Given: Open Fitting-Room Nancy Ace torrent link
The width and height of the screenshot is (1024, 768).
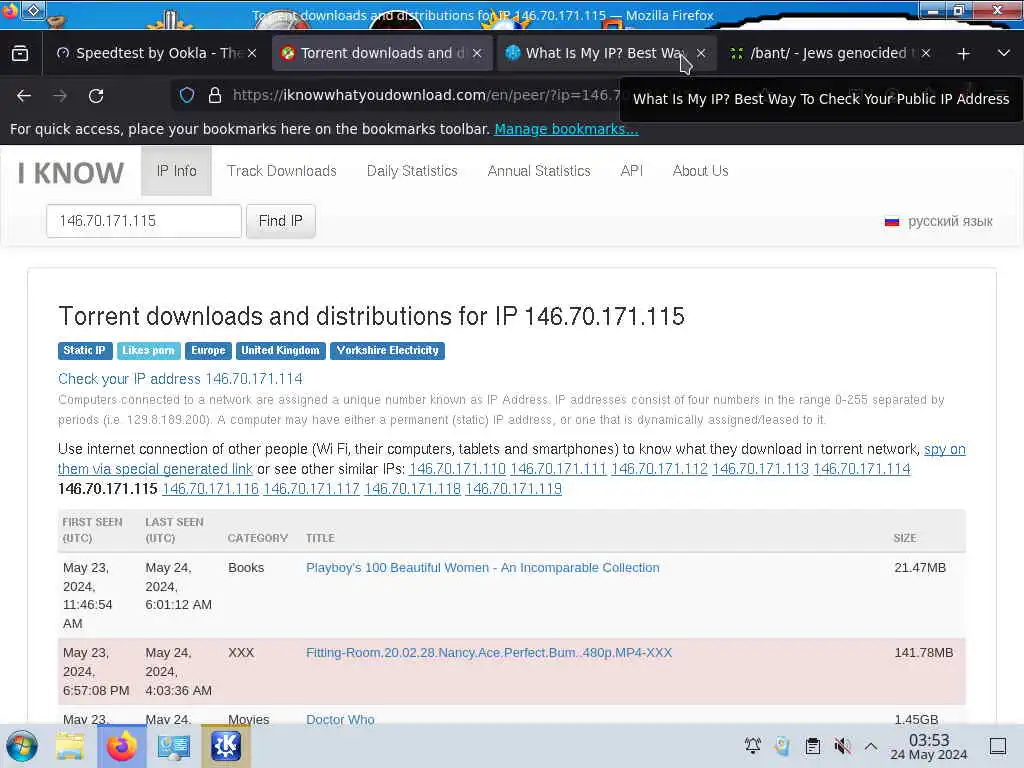Looking at the screenshot, I should (488, 652).
